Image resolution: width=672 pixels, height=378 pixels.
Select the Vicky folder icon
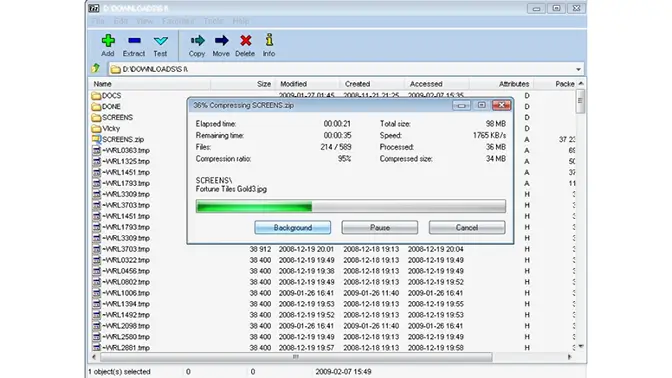(x=96, y=129)
